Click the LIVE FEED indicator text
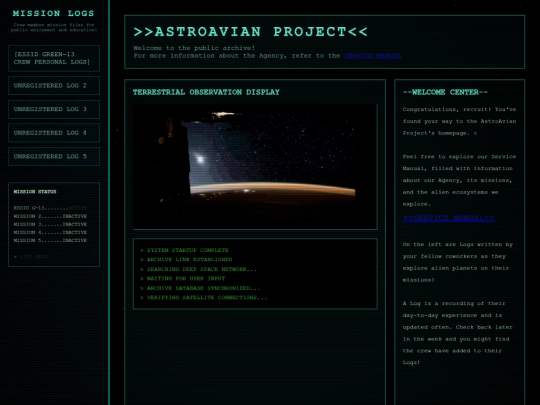The height and width of the screenshot is (405, 540). [x=31, y=257]
